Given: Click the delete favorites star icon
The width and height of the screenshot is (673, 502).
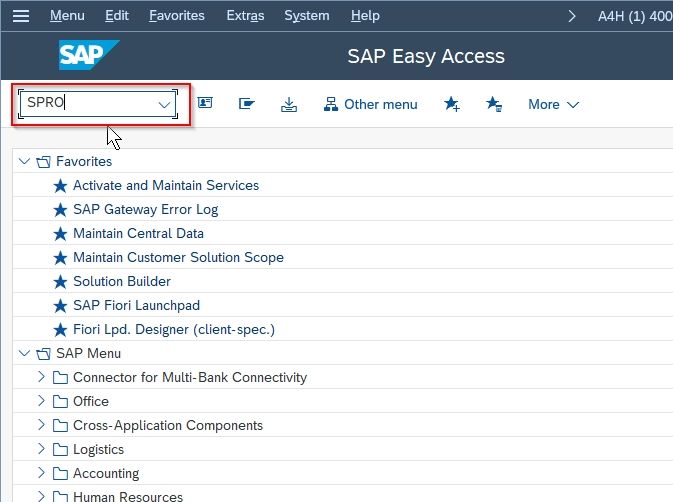Looking at the screenshot, I should pyautogui.click(x=494, y=104).
